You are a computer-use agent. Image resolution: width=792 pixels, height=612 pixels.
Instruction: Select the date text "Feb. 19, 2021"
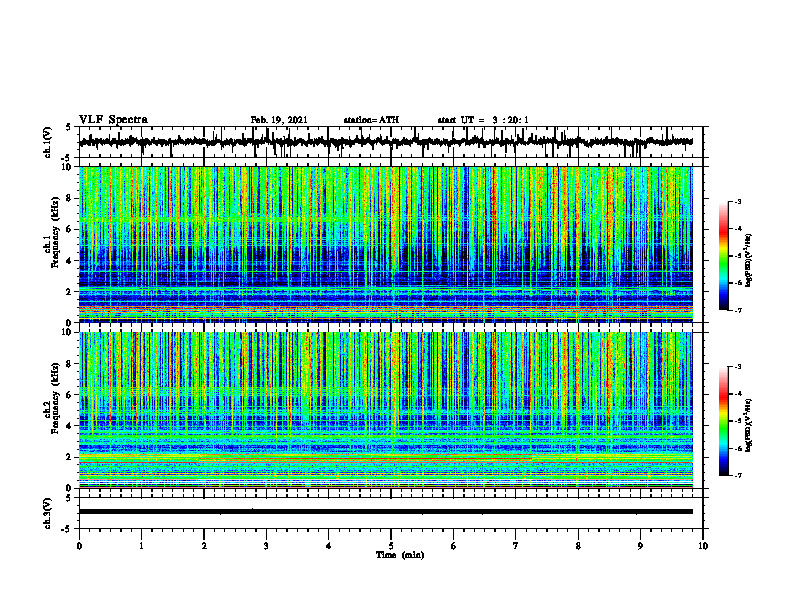pos(279,120)
